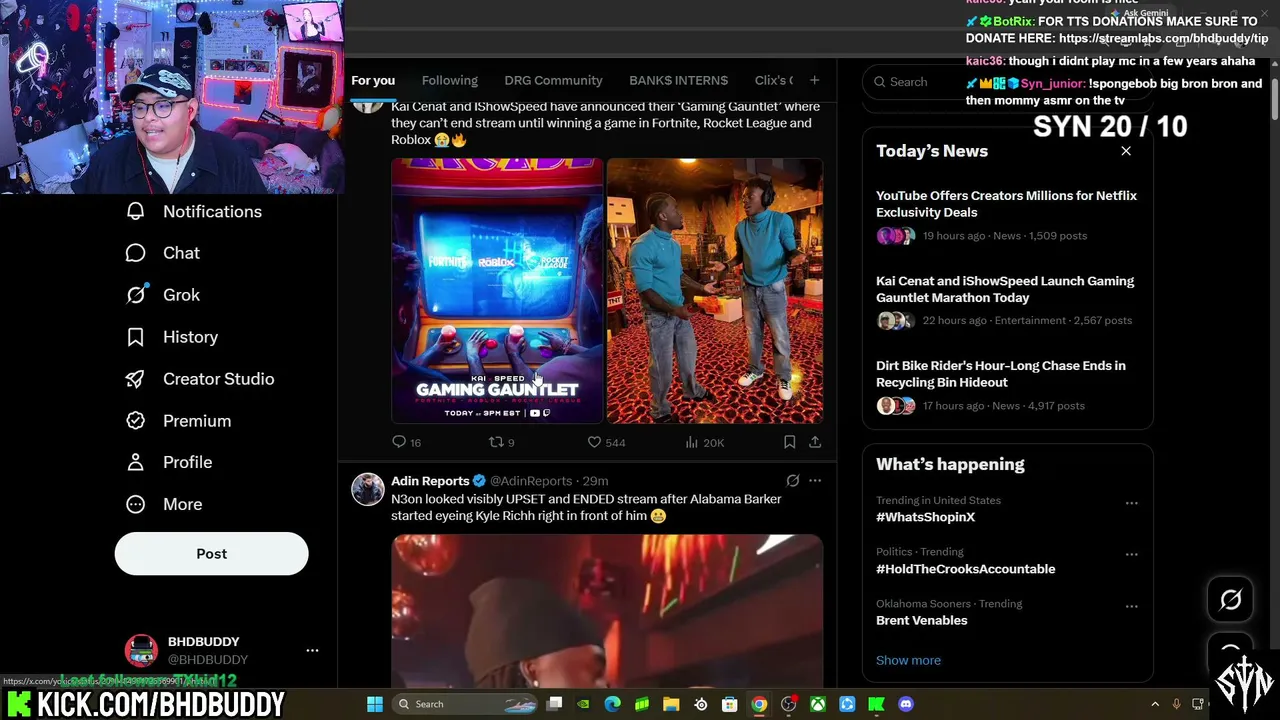The image size is (1280, 720).
Task: Click the microphone icon in system tray
Action: [x=1176, y=704]
